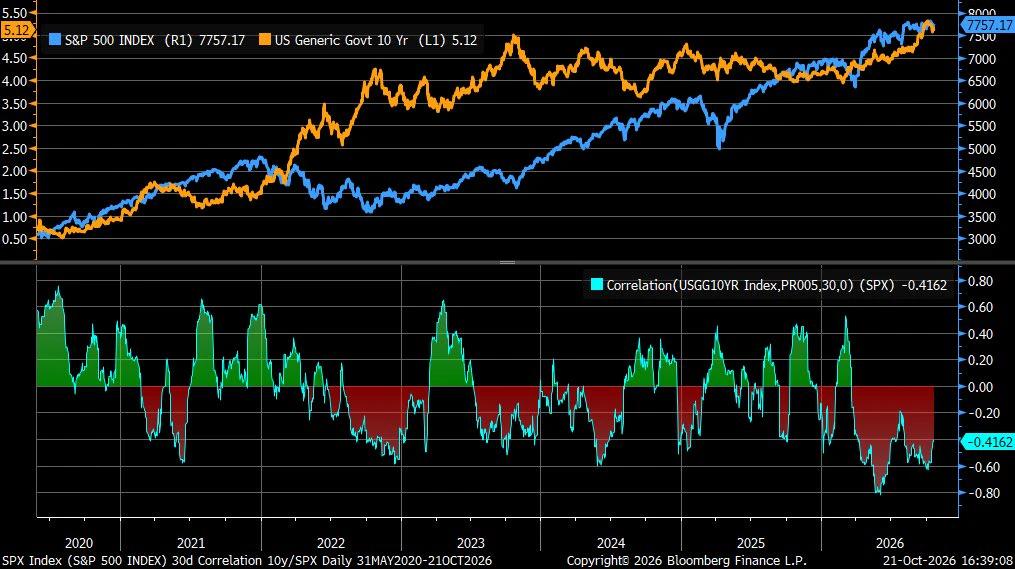Click the 2024 year label on time axis
1015x569 pixels.
pyautogui.click(x=611, y=543)
